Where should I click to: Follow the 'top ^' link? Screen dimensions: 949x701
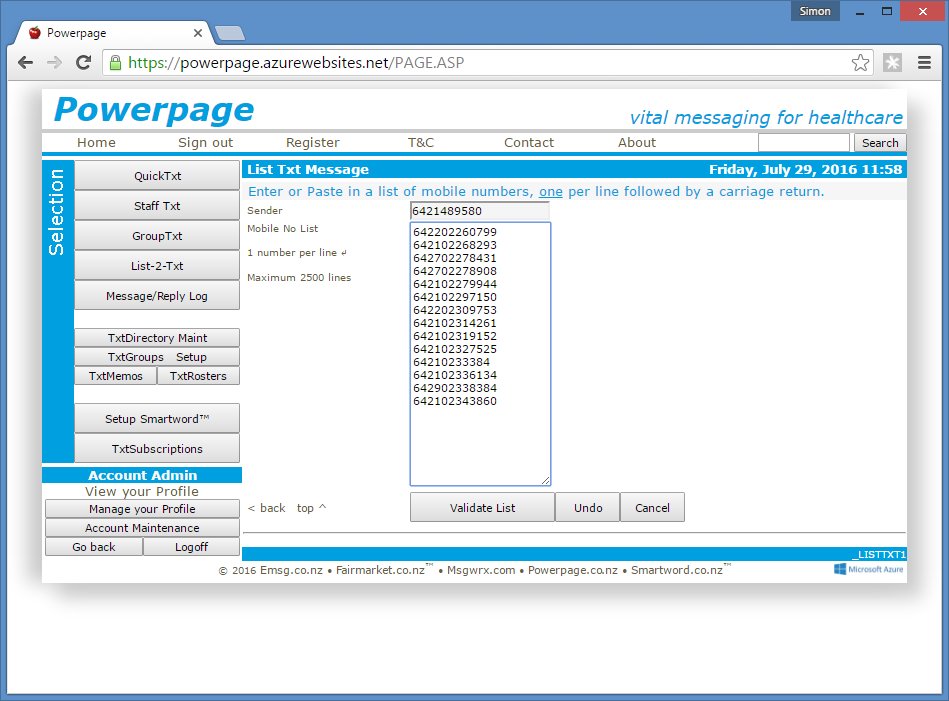[311, 508]
